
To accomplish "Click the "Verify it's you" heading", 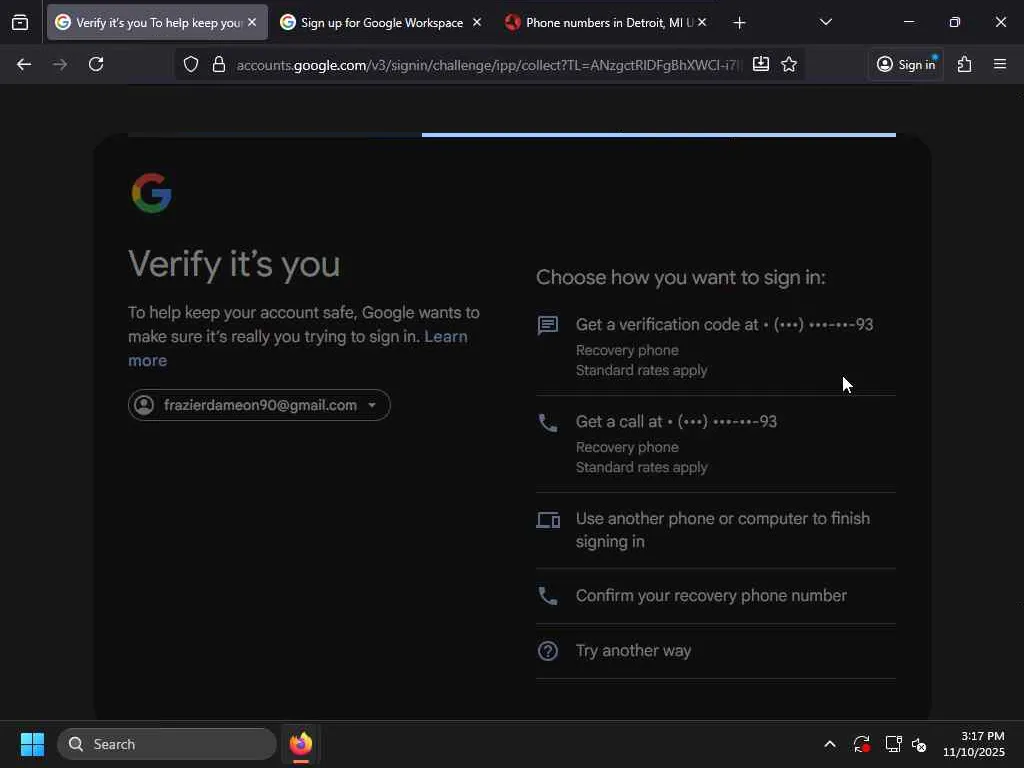I will coord(234,264).
